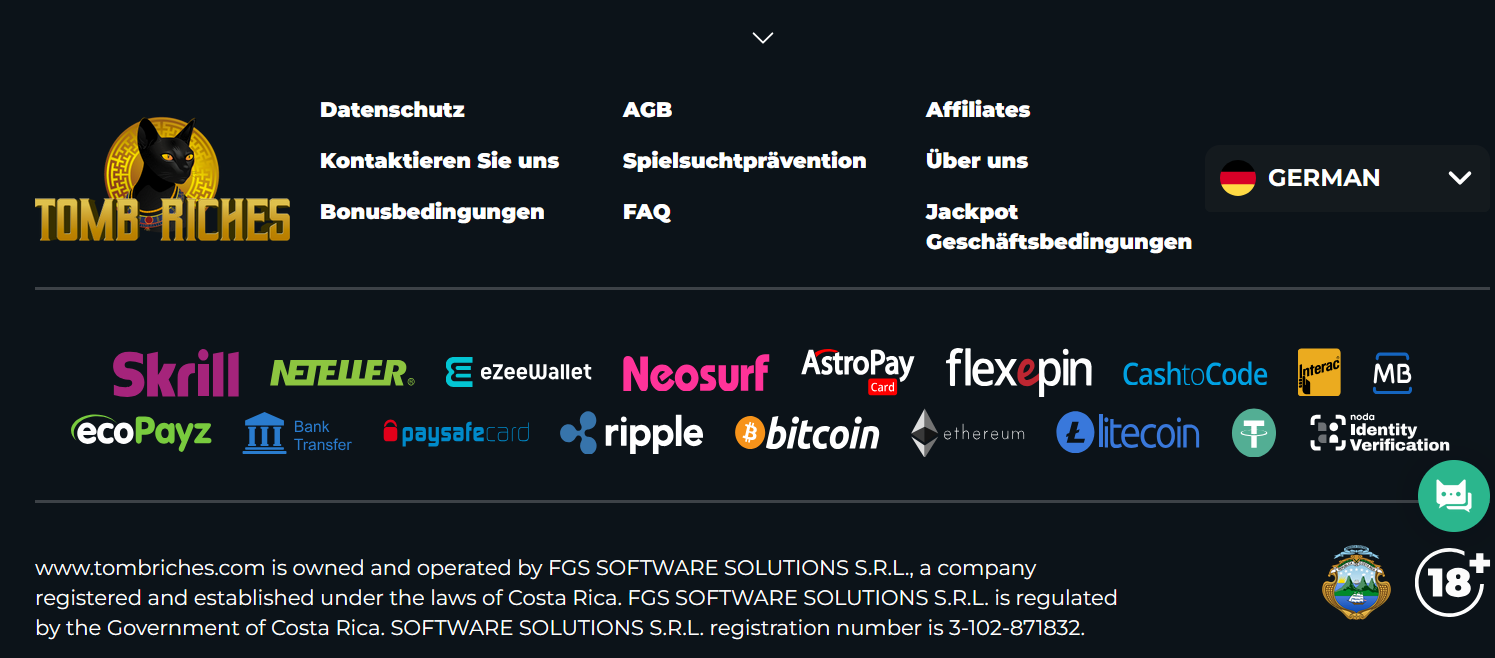Click the noda Identity Verification logo

(x=1379, y=433)
